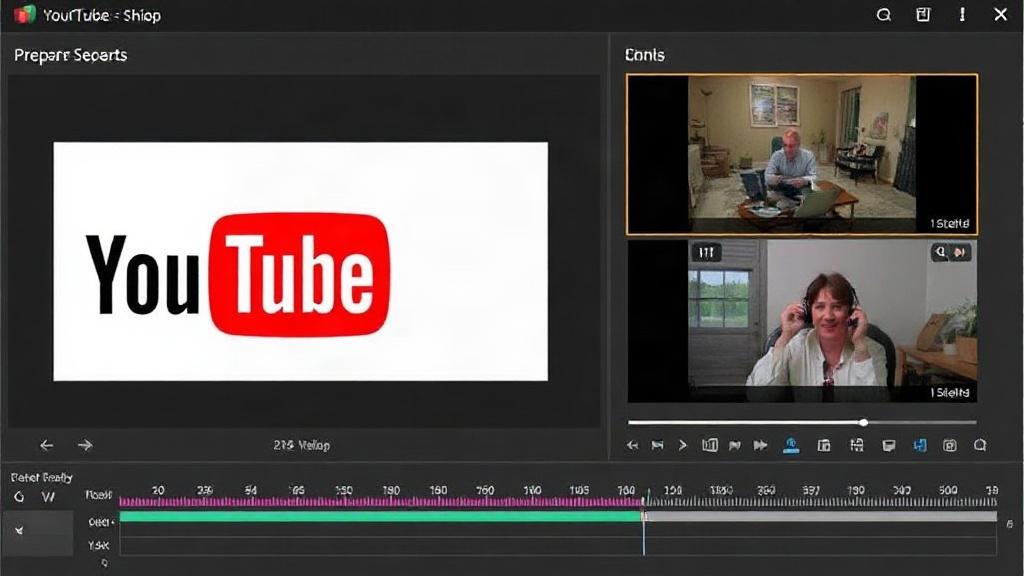The width and height of the screenshot is (1024, 576).
Task: Fast forward with the double arrow button
Action: 760,445
